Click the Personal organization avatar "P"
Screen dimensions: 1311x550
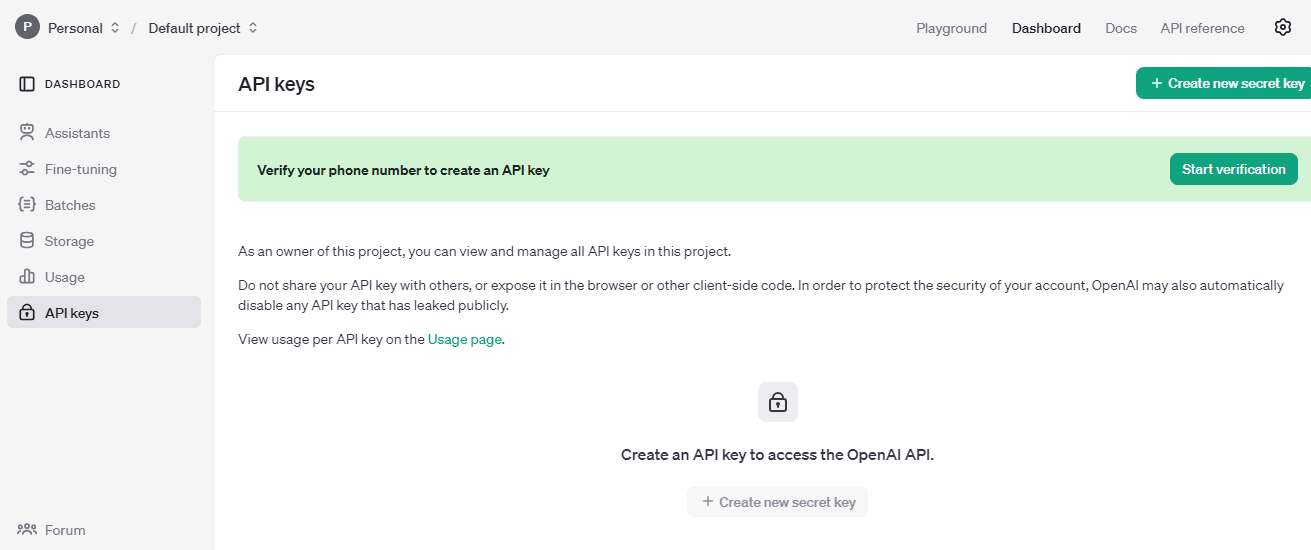[x=27, y=28]
